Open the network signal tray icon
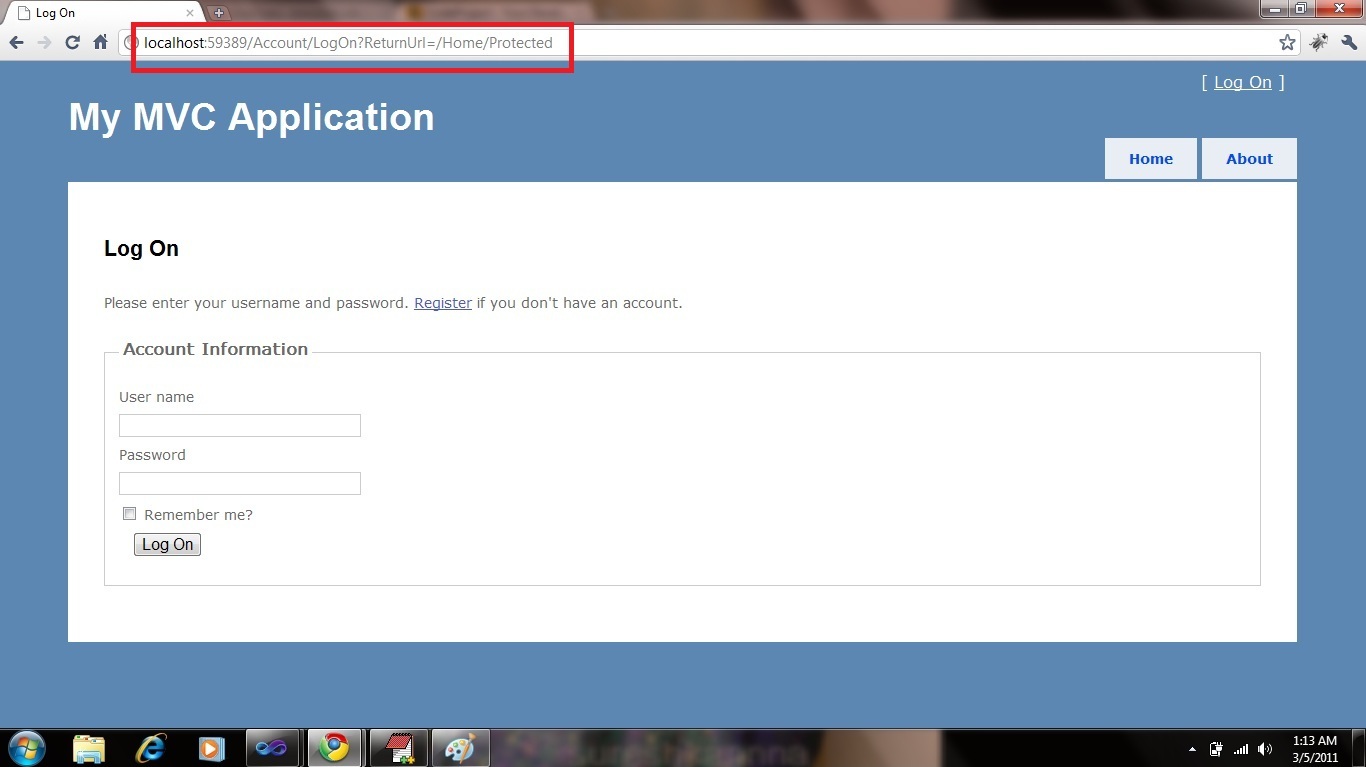Viewport: 1366px width, 767px height. click(x=1241, y=749)
